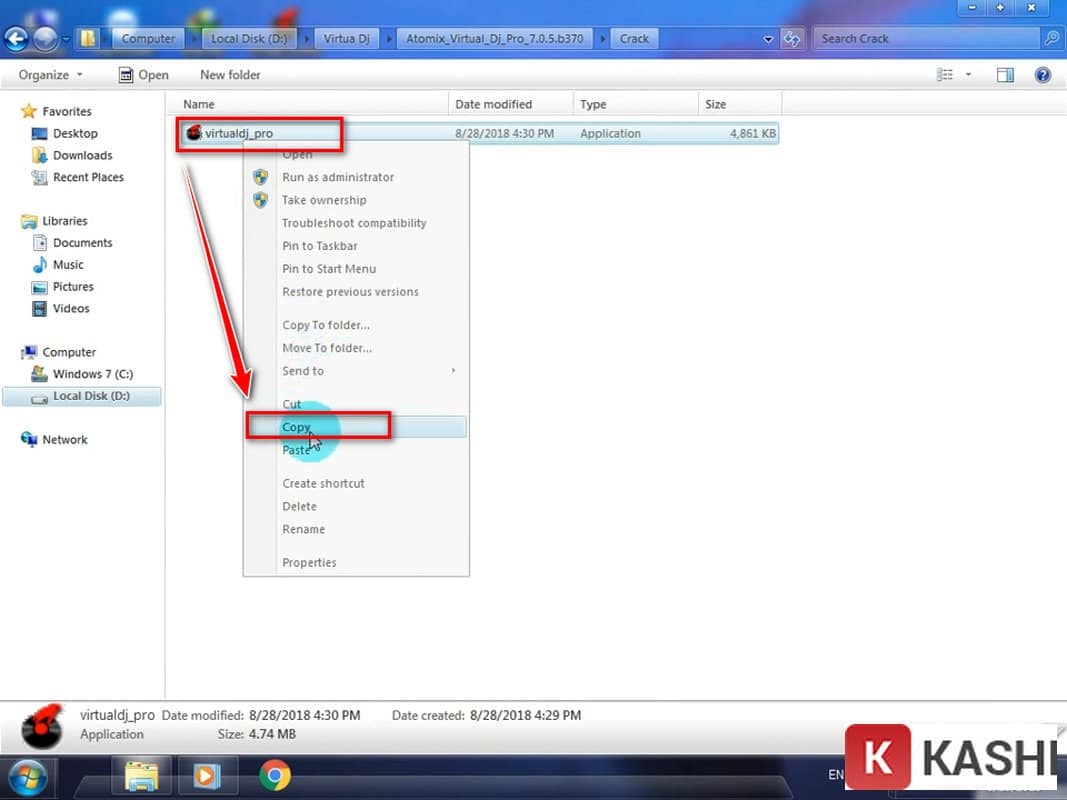This screenshot has width=1067, height=800.
Task: Click the Open toolbar button
Action: coord(144,75)
